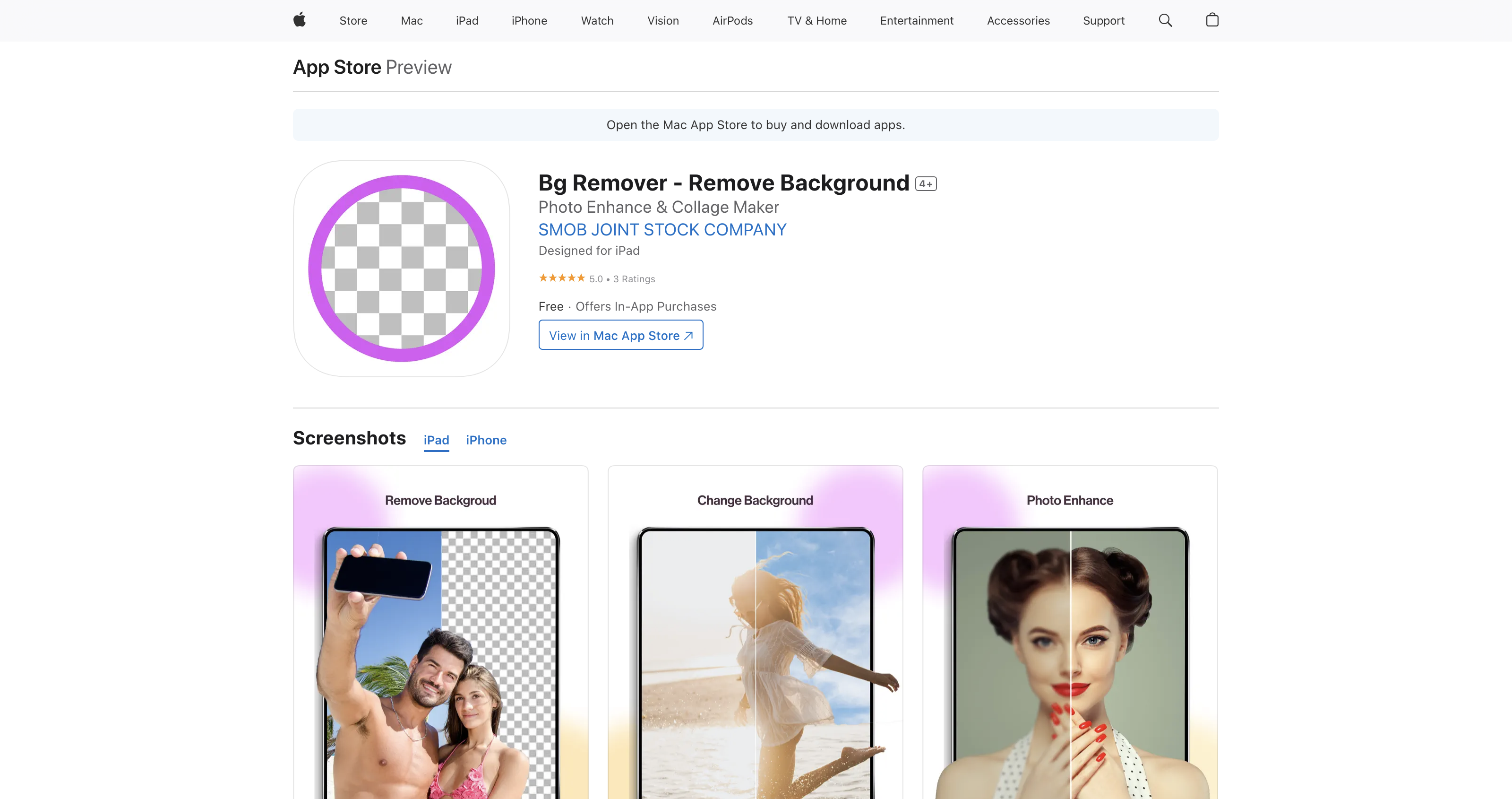Viewport: 1512px width, 799px height.
Task: Open the Watch menu item
Action: [598, 20]
